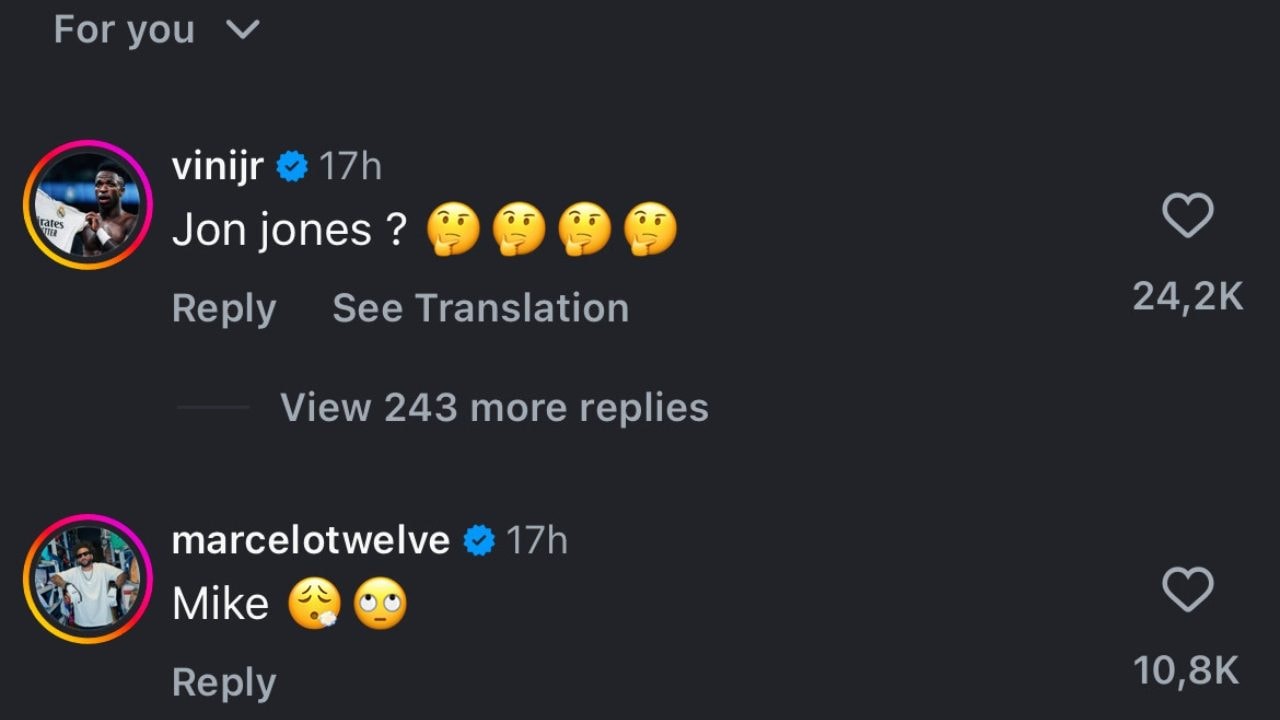The width and height of the screenshot is (1280, 720).
Task: Click the marcelotwelve username
Action: [311, 540]
